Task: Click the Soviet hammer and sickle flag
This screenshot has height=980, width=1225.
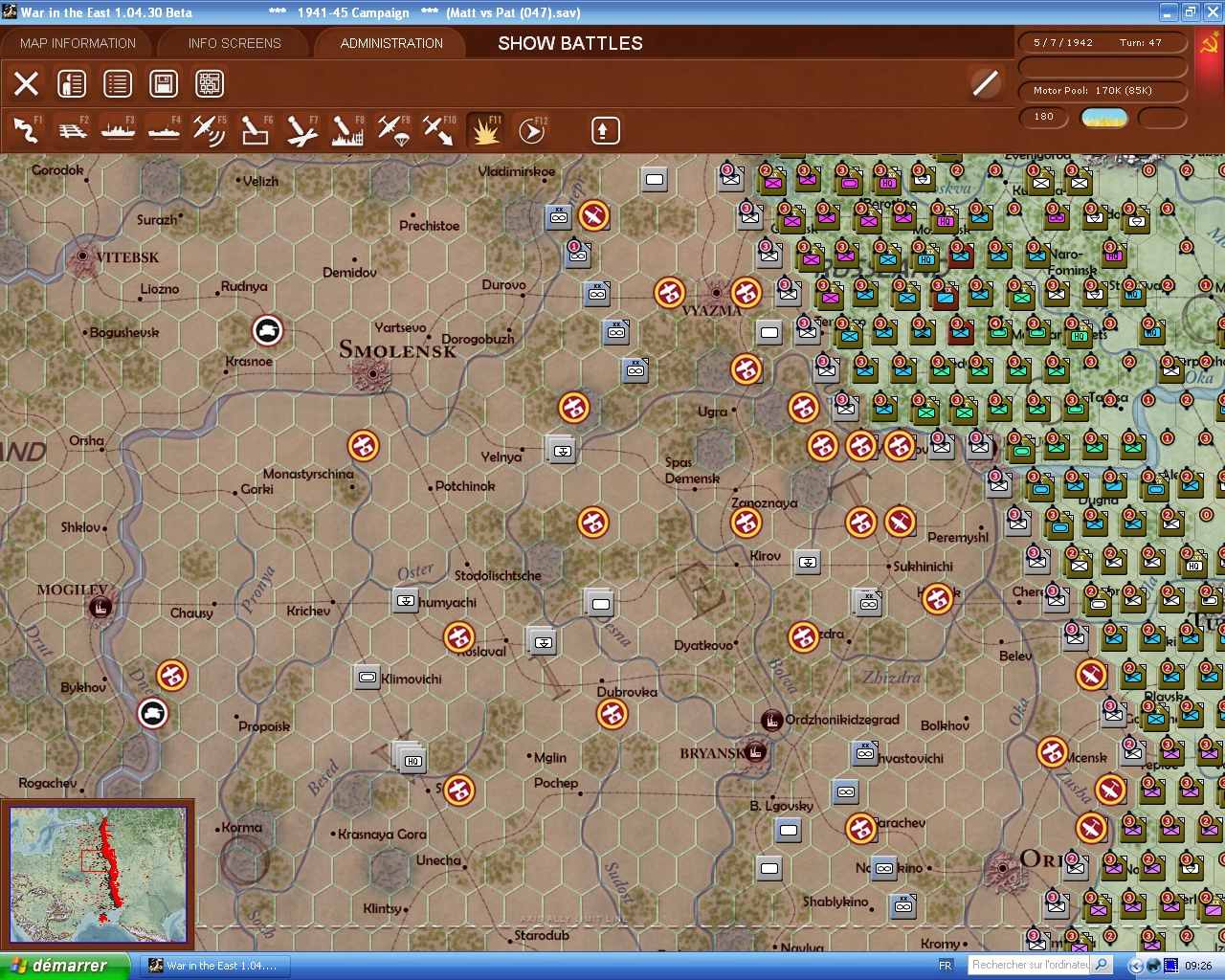Action: tap(1209, 44)
